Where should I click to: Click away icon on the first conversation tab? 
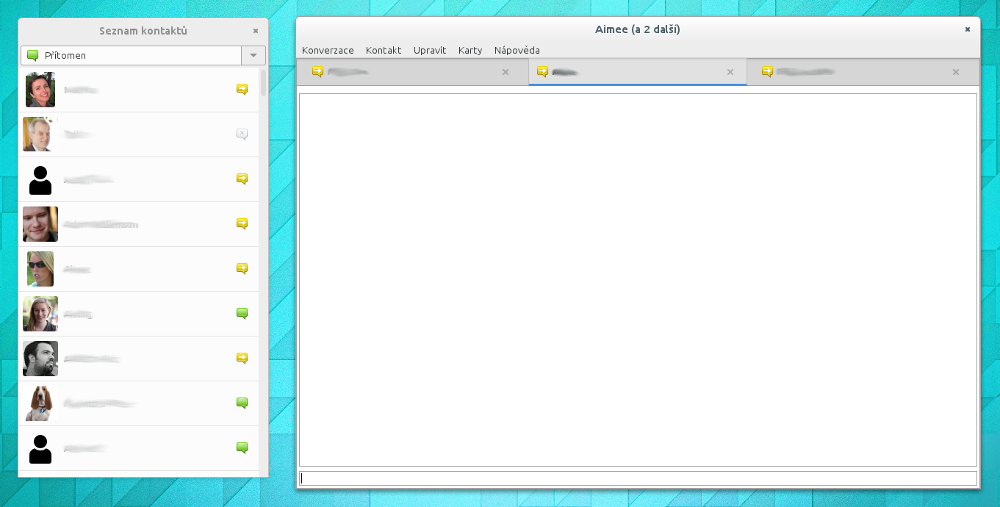coord(317,72)
